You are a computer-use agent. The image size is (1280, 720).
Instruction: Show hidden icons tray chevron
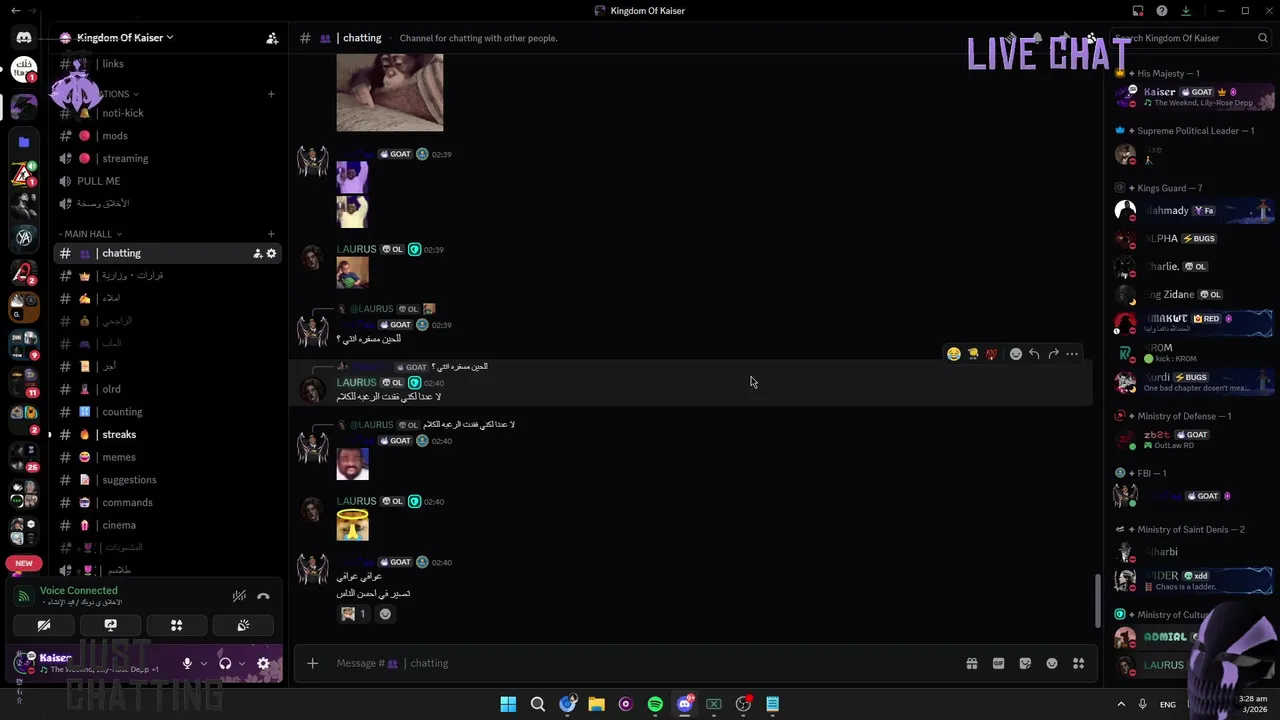tap(1121, 704)
